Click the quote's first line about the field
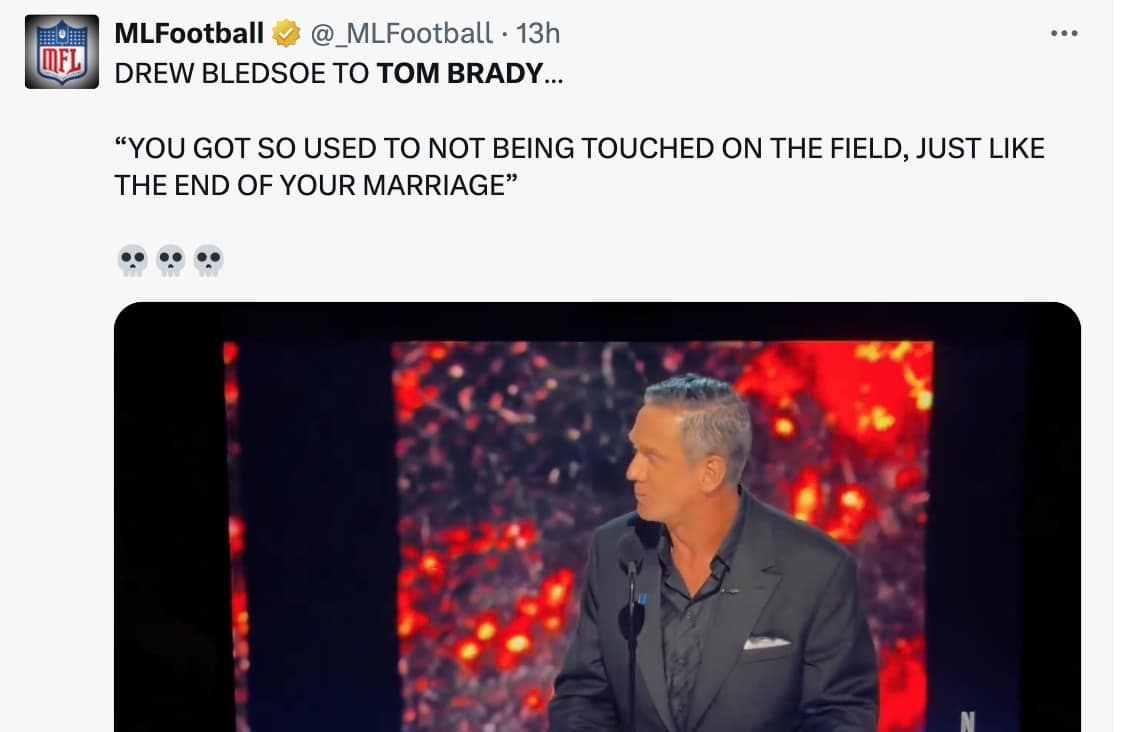This screenshot has height=732, width=1126. pyautogui.click(x=580, y=149)
